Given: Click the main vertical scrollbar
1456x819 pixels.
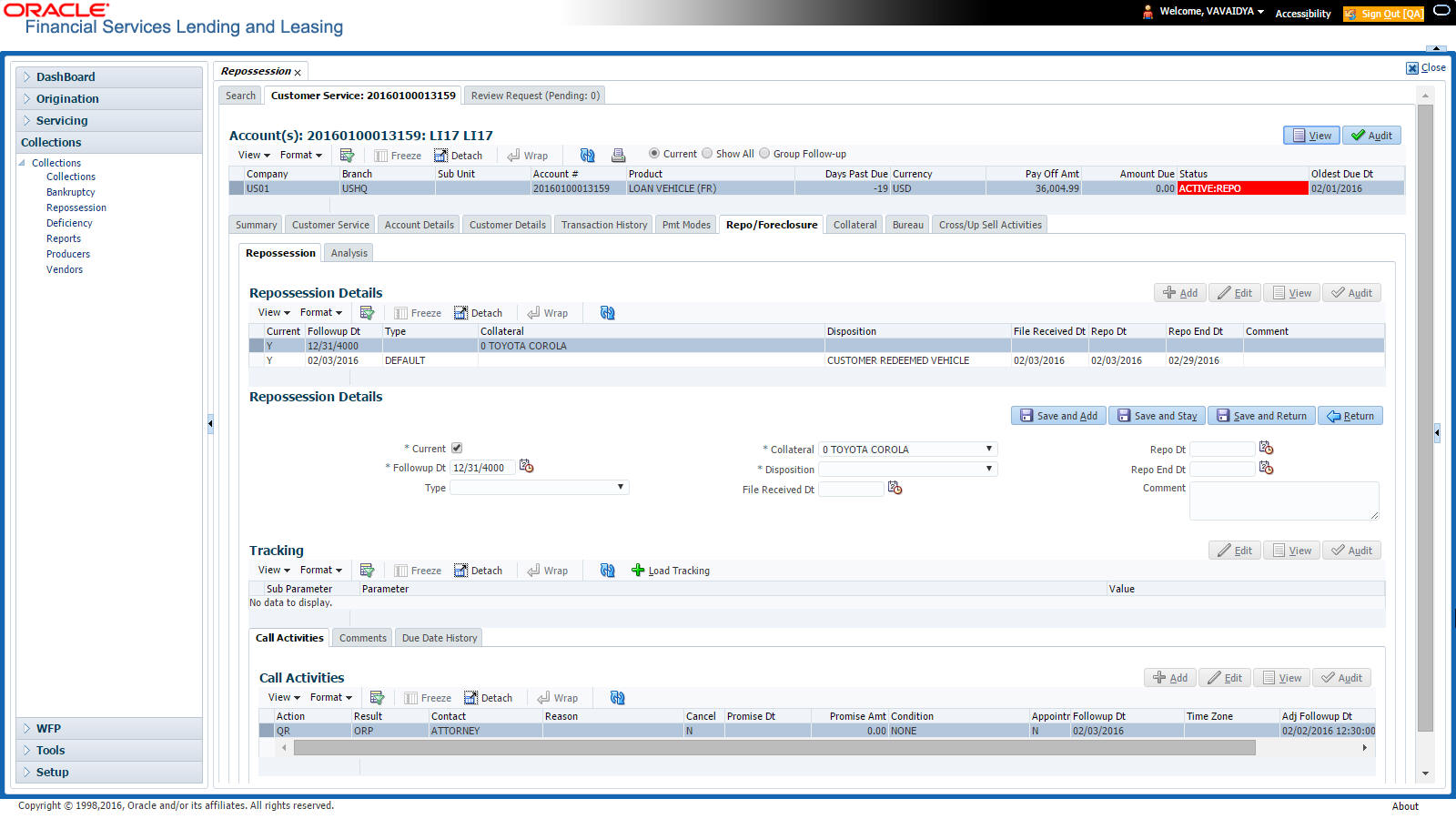Looking at the screenshot, I should coord(1425,419).
